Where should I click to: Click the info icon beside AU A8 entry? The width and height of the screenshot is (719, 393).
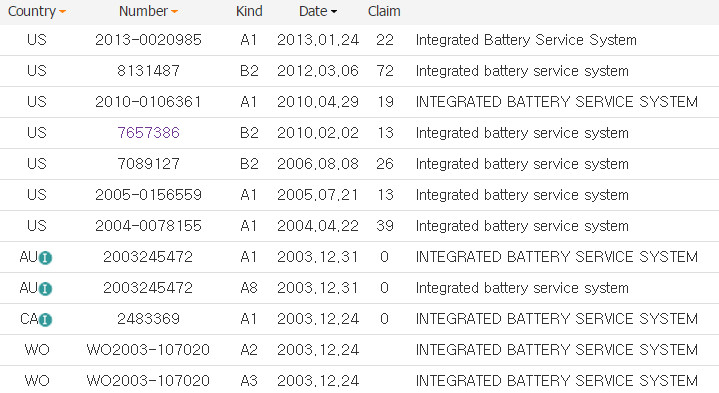(x=45, y=289)
